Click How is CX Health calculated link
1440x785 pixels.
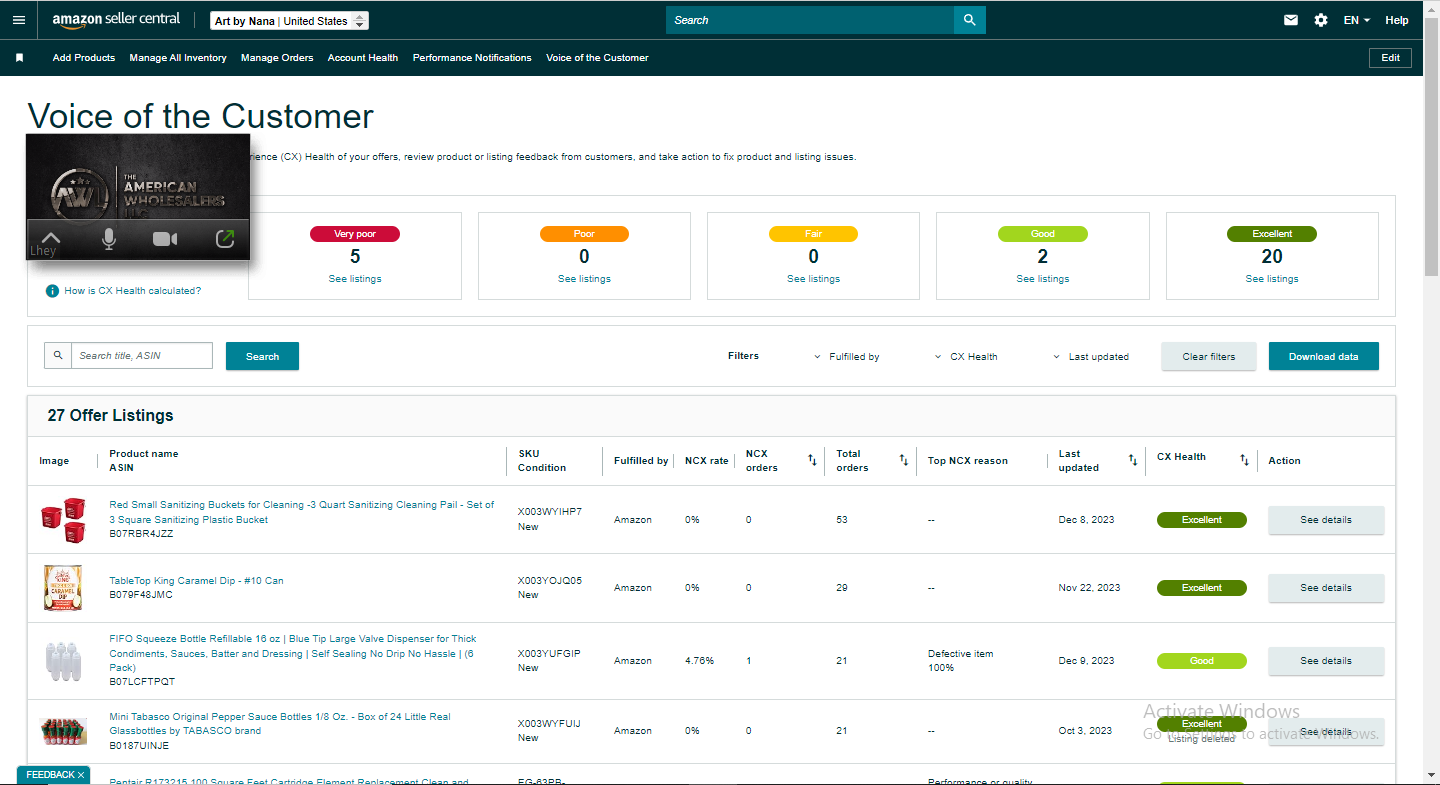point(132,291)
